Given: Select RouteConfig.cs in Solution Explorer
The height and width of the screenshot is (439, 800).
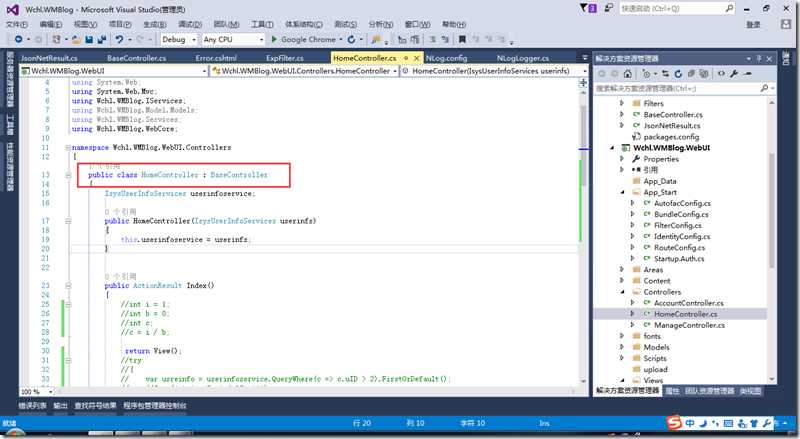Looking at the screenshot, I should pos(679,248).
